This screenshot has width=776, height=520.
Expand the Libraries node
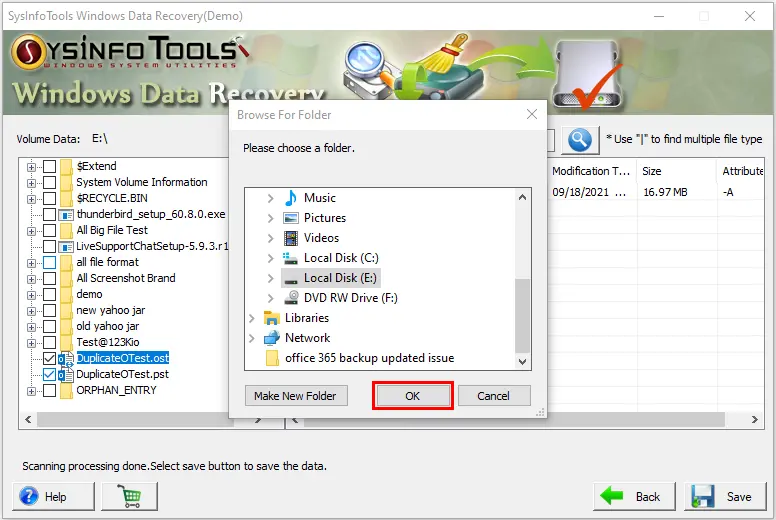[x=251, y=318]
